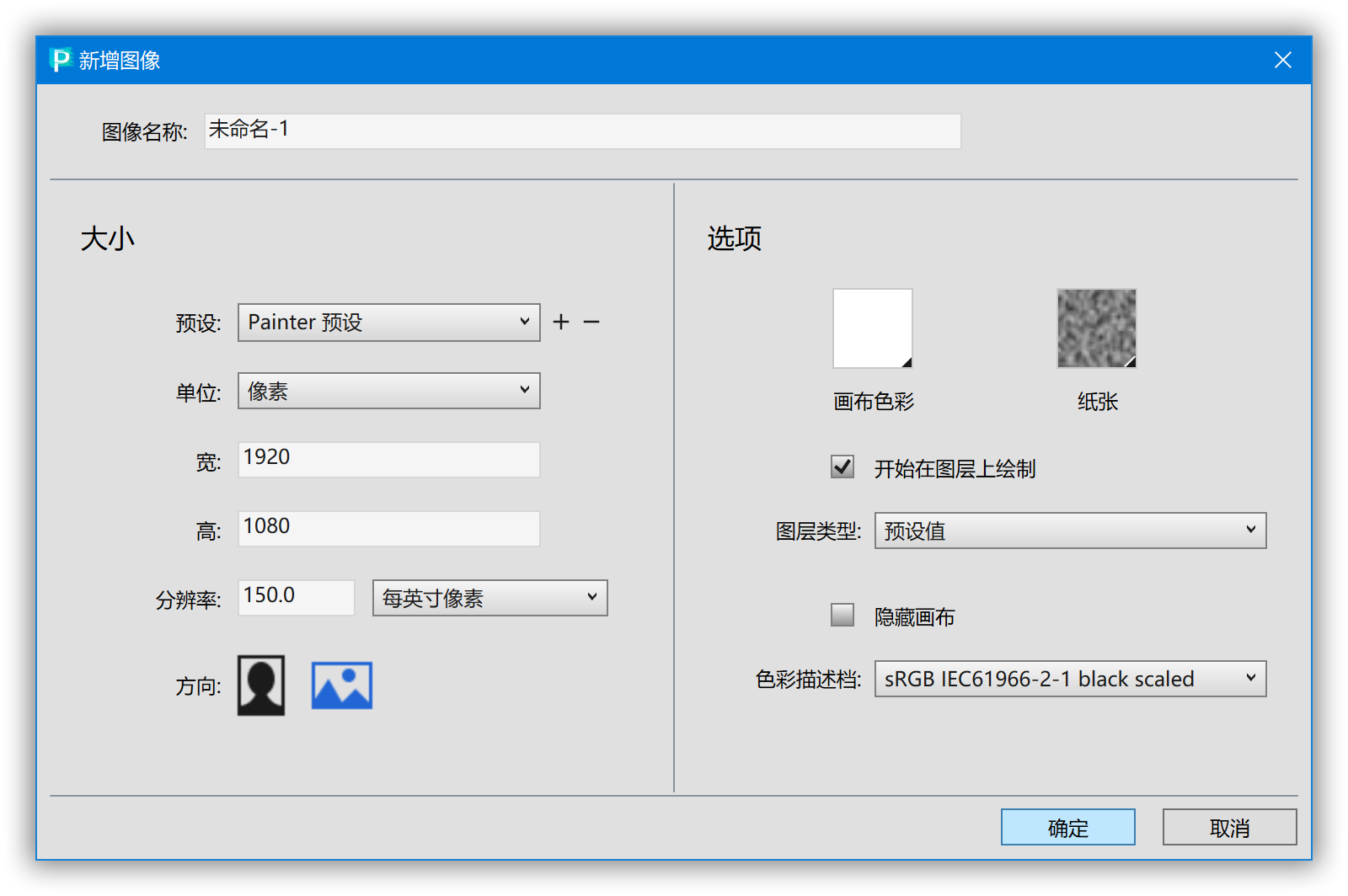Viewport: 1348px width, 896px height.
Task: Select landscape orientation icon
Action: [x=342, y=685]
